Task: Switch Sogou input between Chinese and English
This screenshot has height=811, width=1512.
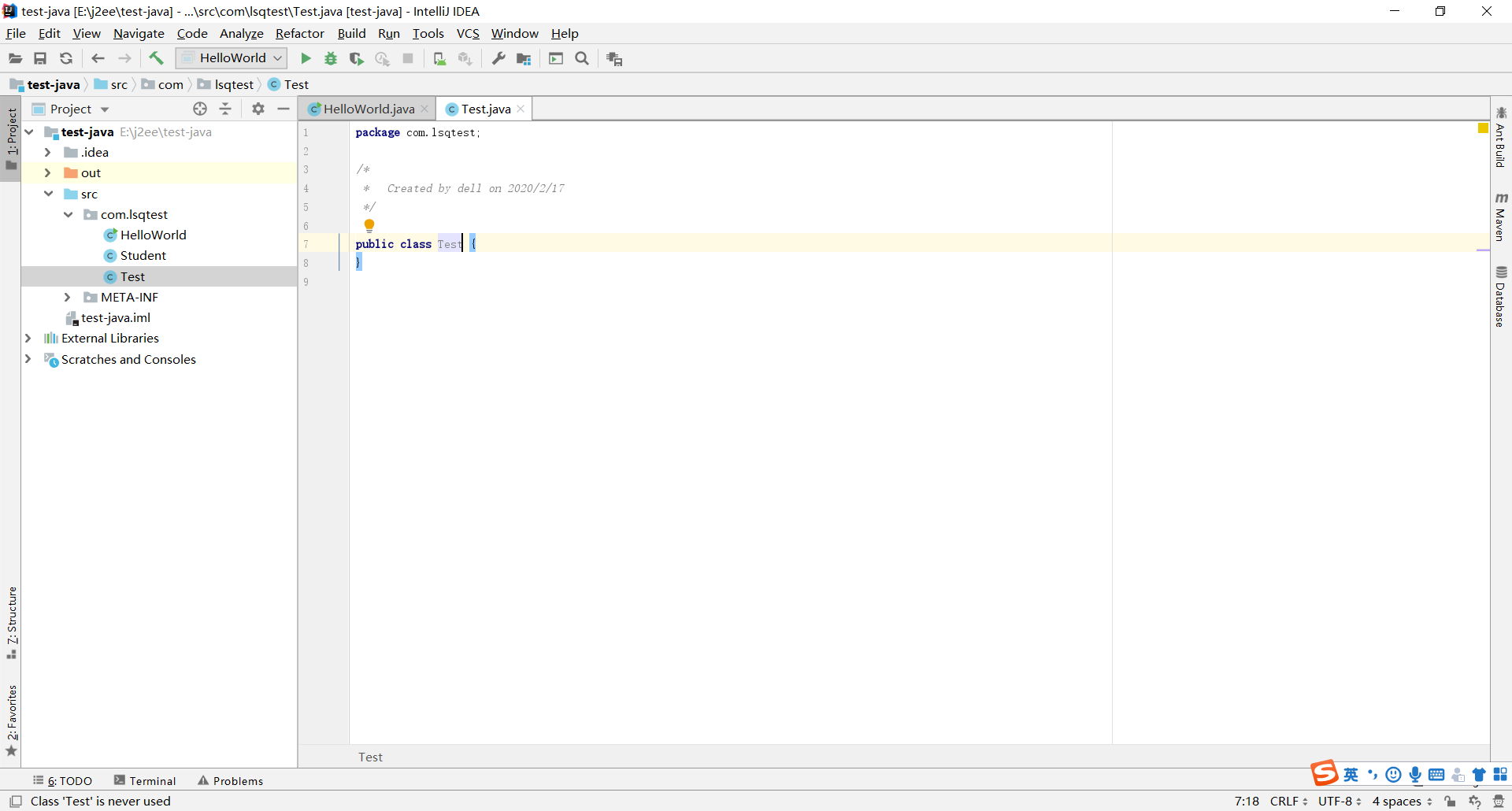Action: tap(1351, 775)
